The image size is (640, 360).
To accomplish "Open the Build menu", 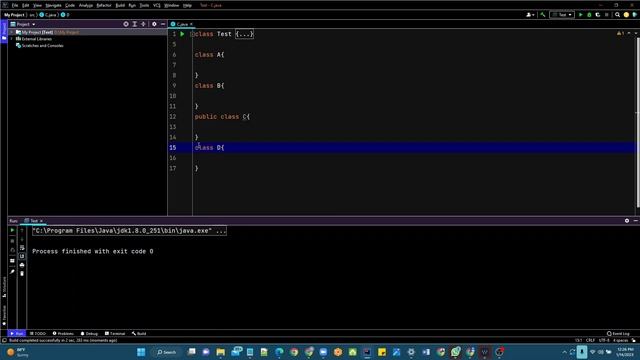I will tap(120, 5).
